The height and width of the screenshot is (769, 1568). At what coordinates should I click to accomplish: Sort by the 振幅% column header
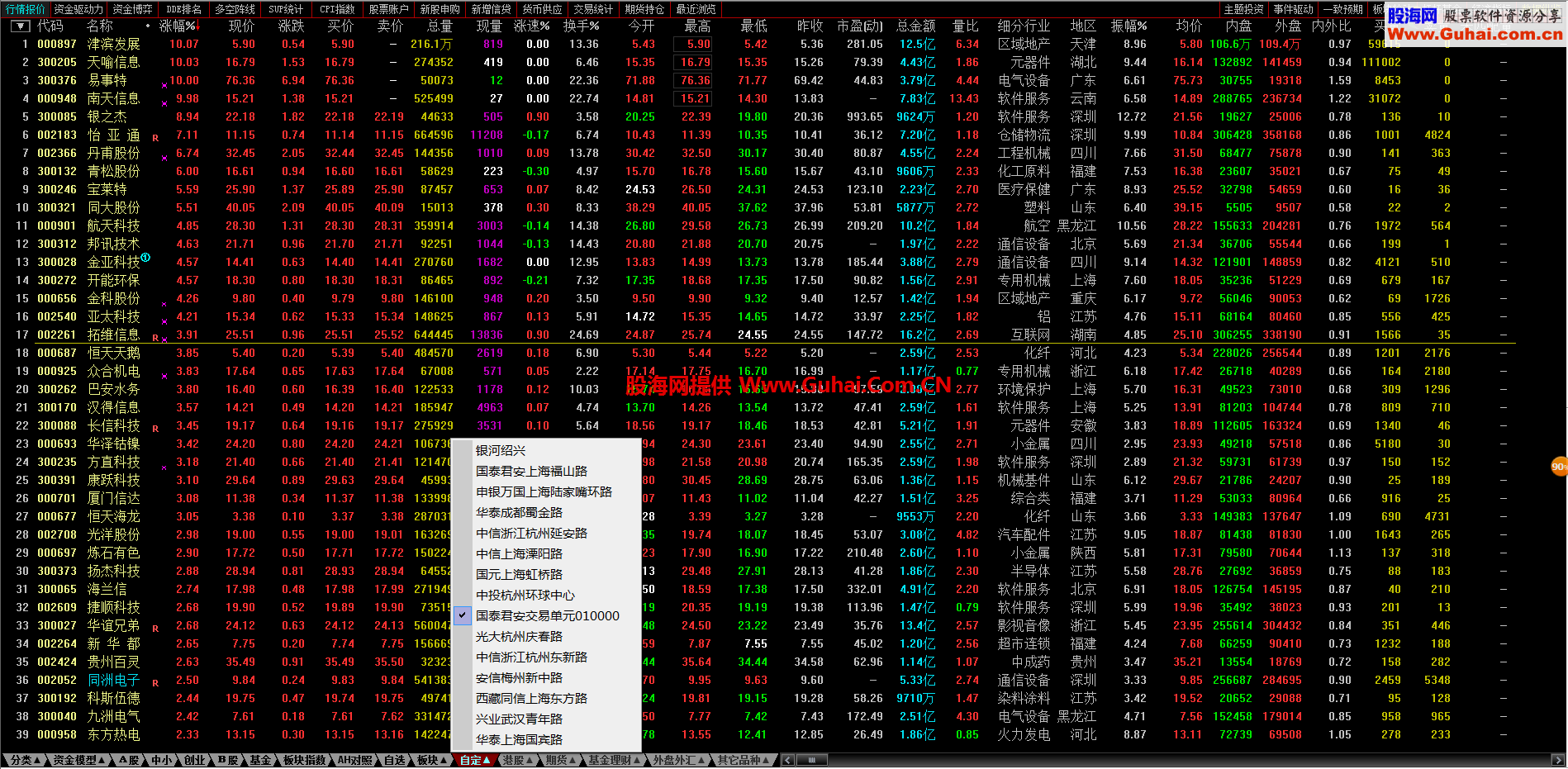tap(1128, 26)
